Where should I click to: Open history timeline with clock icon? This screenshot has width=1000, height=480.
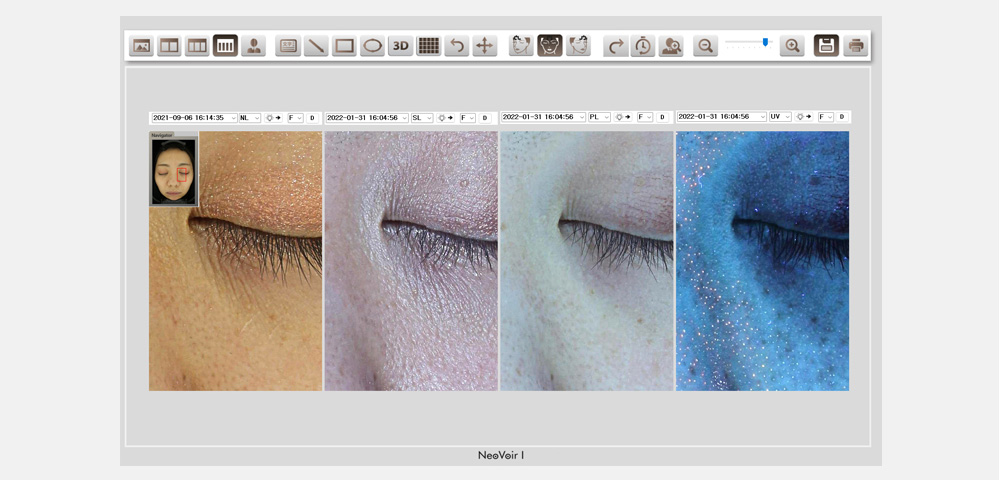(x=643, y=46)
